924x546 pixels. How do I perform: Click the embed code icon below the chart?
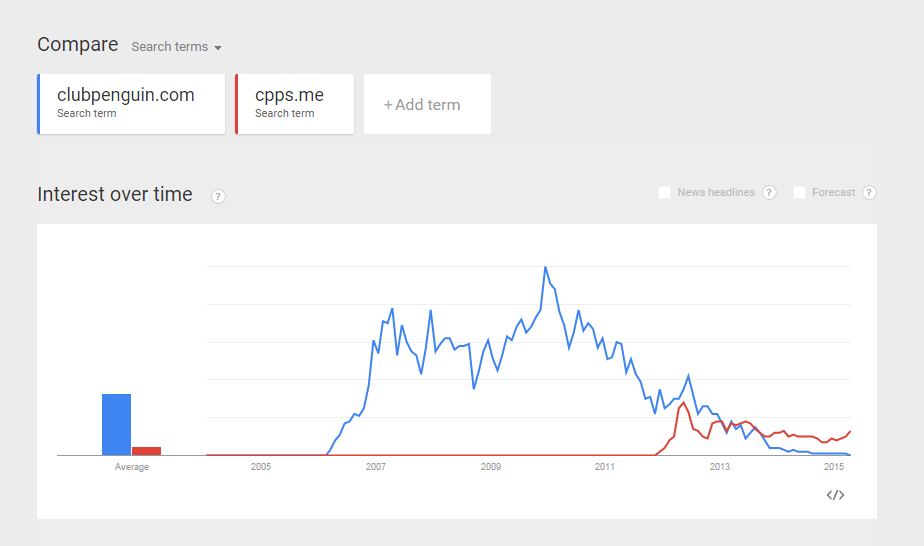pyautogui.click(x=836, y=494)
